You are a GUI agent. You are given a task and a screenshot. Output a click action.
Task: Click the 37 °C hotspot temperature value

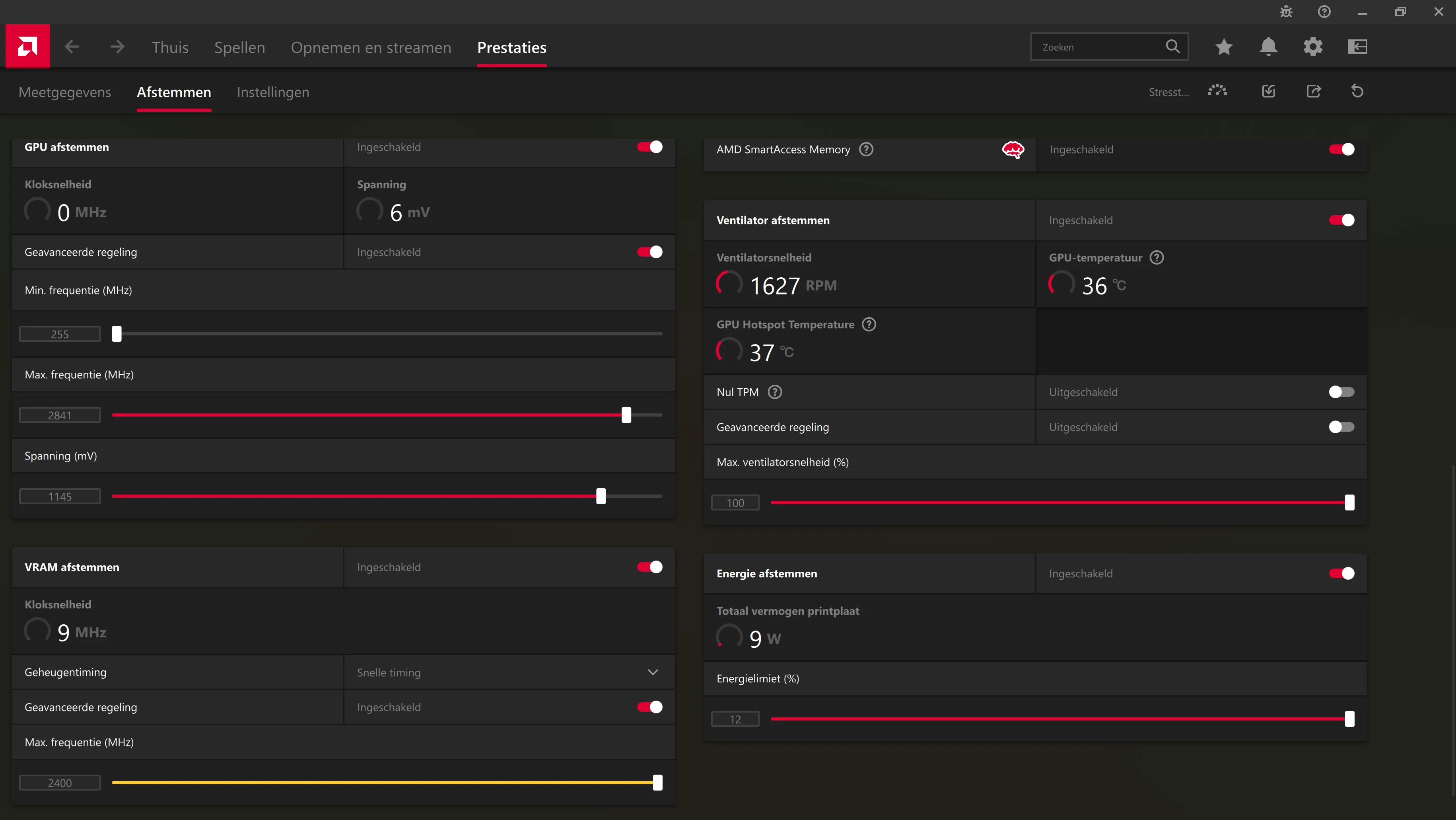(772, 353)
